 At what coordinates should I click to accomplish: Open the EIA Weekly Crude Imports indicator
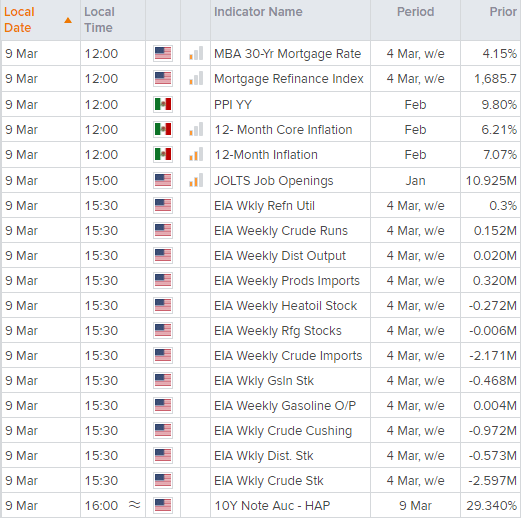click(288, 356)
